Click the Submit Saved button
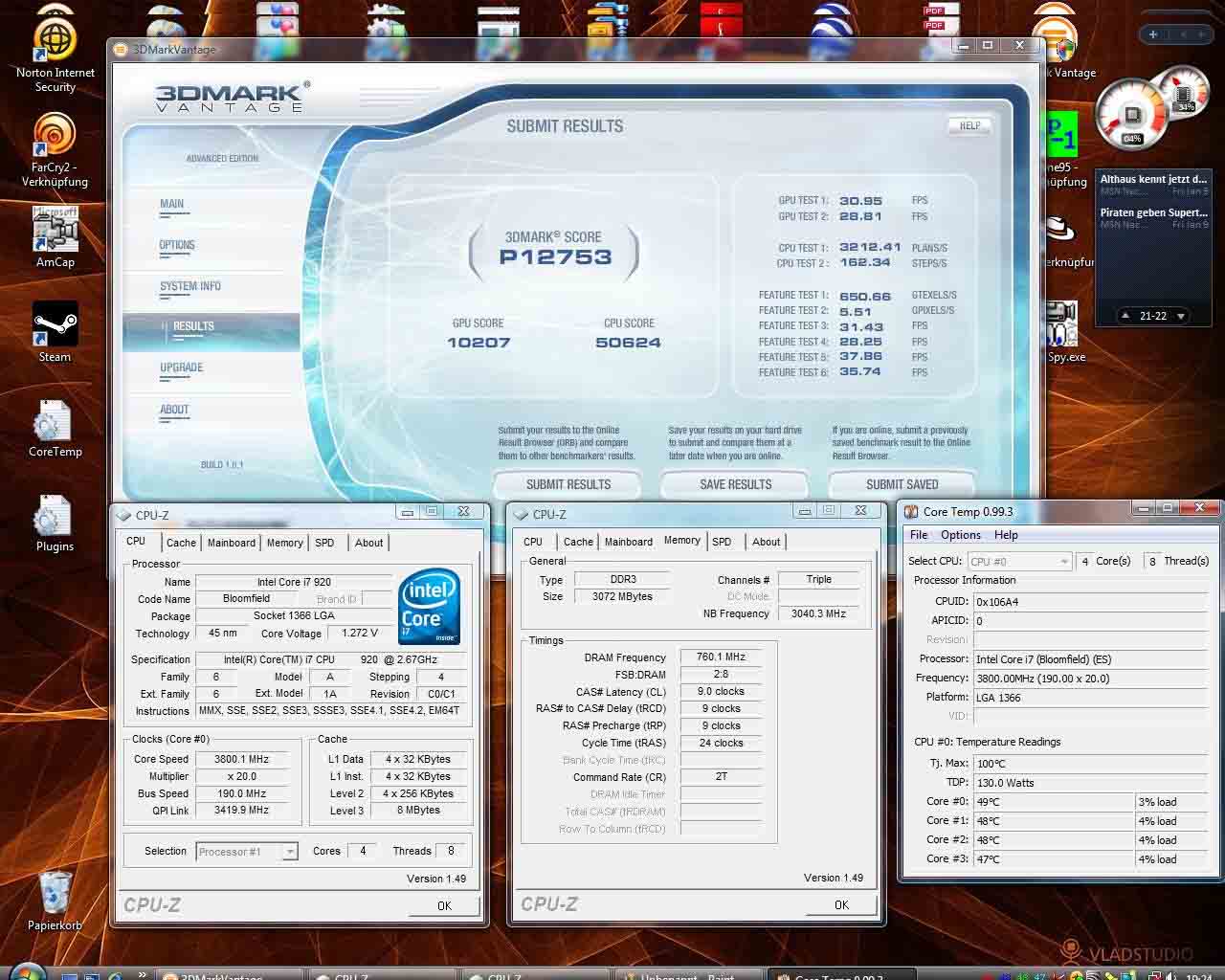Screen dimensions: 1225x980 click(902, 484)
